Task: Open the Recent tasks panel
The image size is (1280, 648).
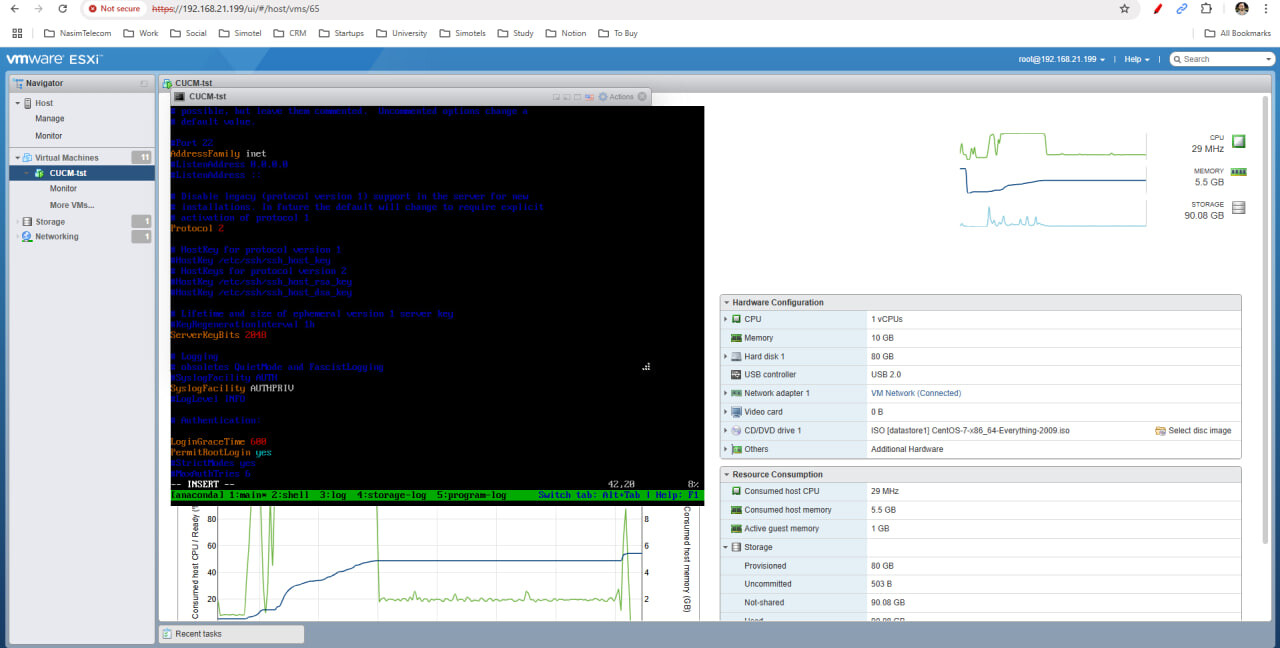Action: pos(231,634)
